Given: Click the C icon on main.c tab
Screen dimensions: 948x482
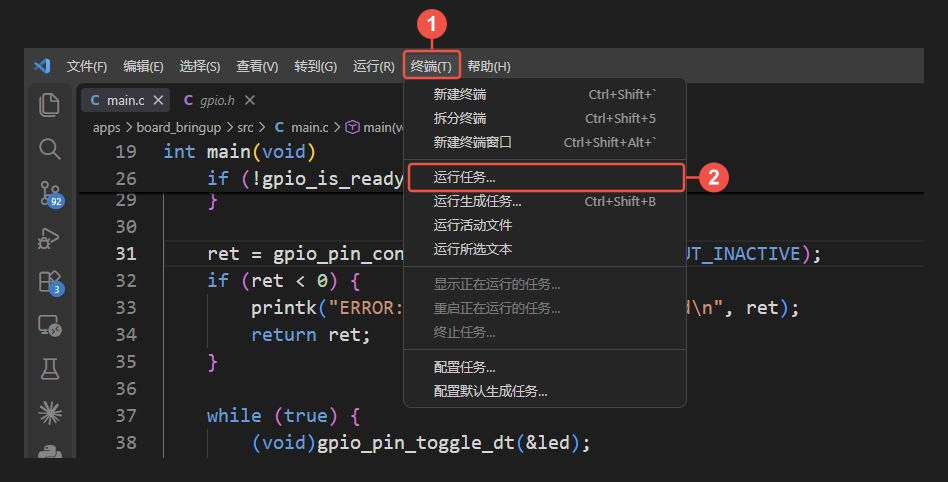Looking at the screenshot, I should (95, 100).
